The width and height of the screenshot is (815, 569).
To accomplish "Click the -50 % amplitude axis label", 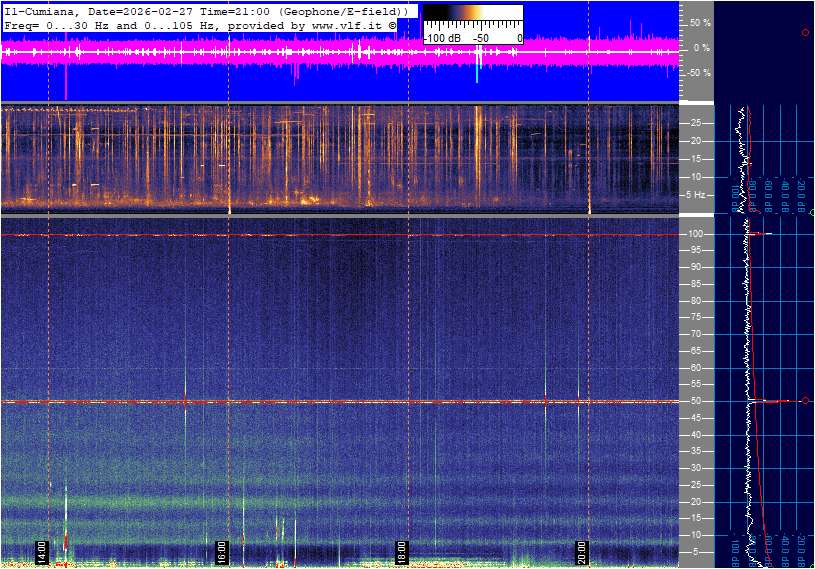I will (x=698, y=73).
